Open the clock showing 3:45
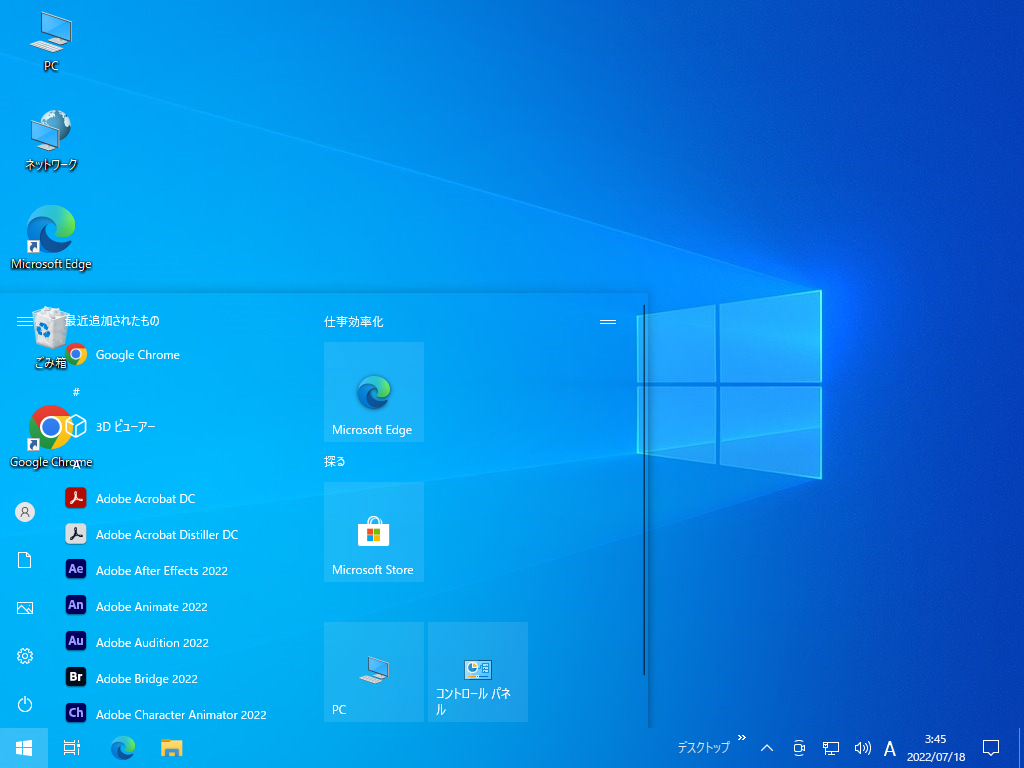 [936, 748]
